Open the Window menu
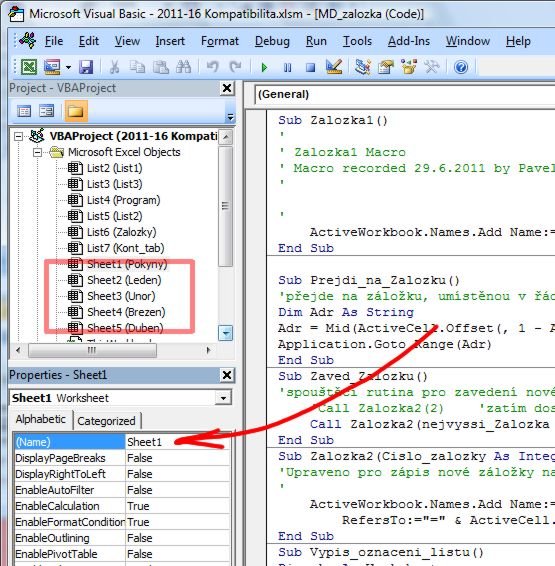The width and height of the screenshot is (555, 566). (x=468, y=41)
